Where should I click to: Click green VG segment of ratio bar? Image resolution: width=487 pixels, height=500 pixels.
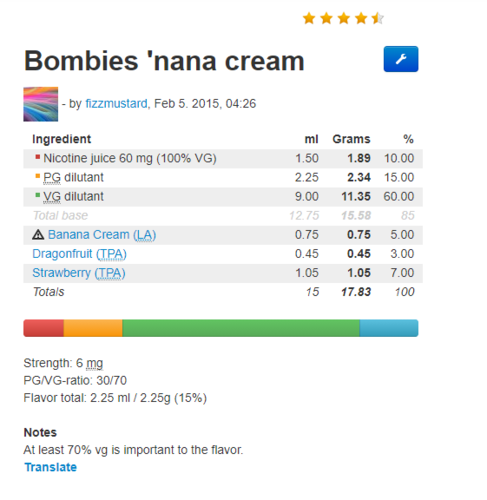point(241,328)
